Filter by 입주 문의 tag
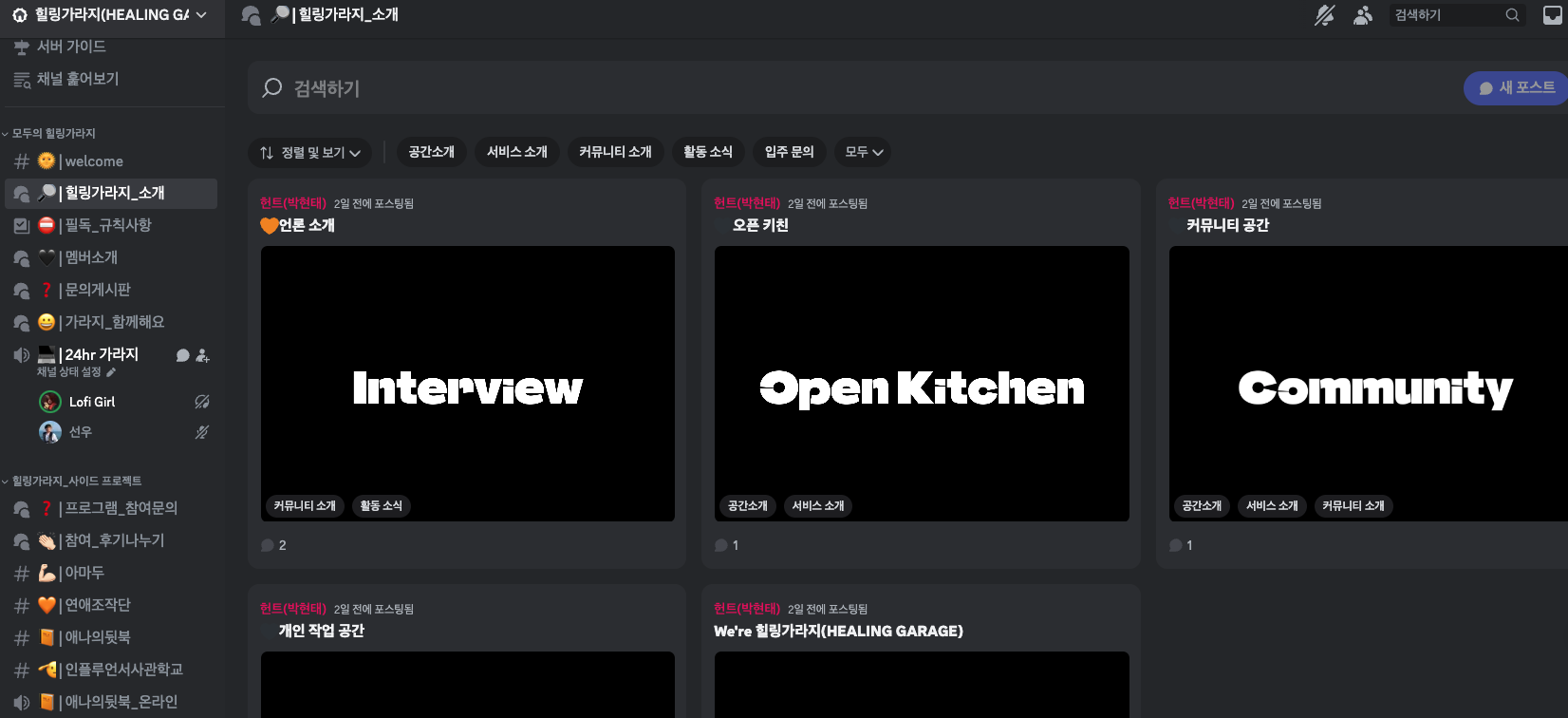 click(790, 153)
